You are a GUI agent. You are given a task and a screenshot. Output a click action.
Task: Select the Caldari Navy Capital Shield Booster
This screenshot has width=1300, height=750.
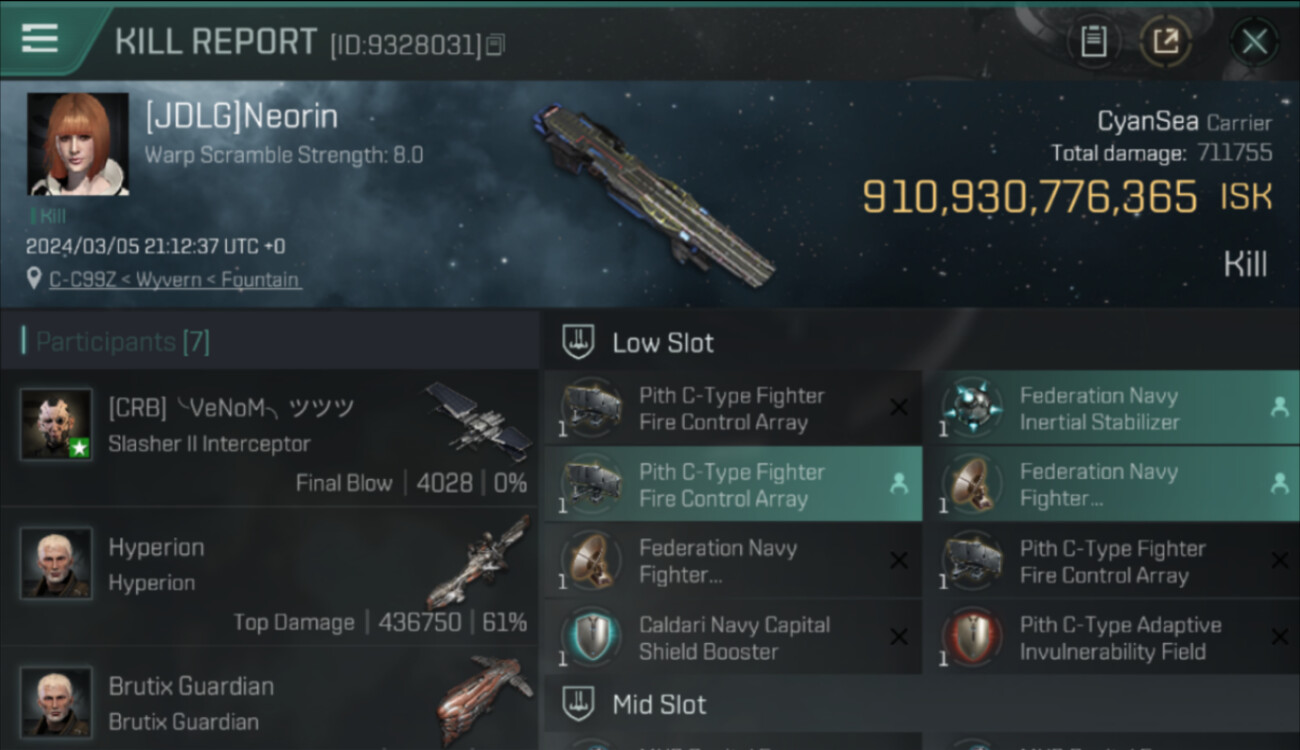pos(732,637)
